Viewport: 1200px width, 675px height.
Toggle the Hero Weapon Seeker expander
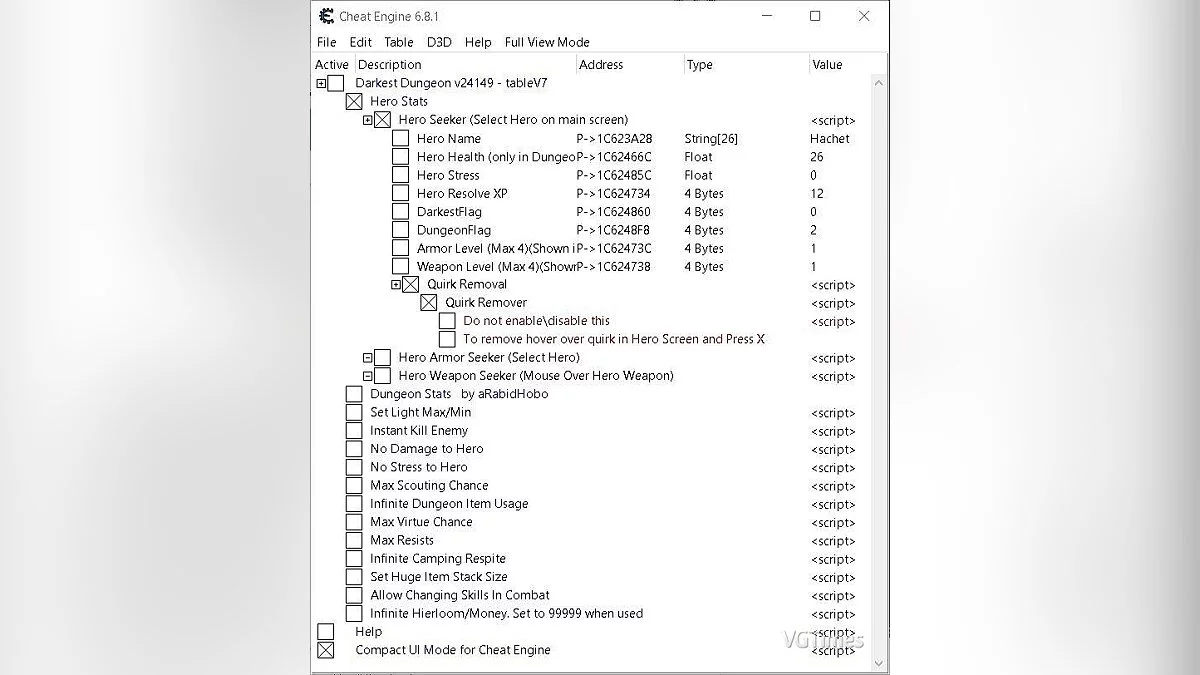click(x=368, y=377)
